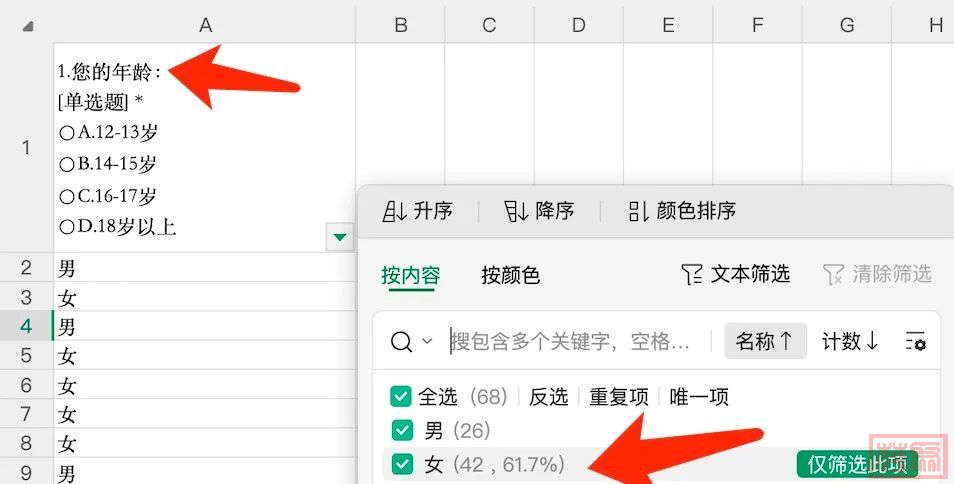Click 仅筛选此项 filter-only button

[x=857, y=465]
